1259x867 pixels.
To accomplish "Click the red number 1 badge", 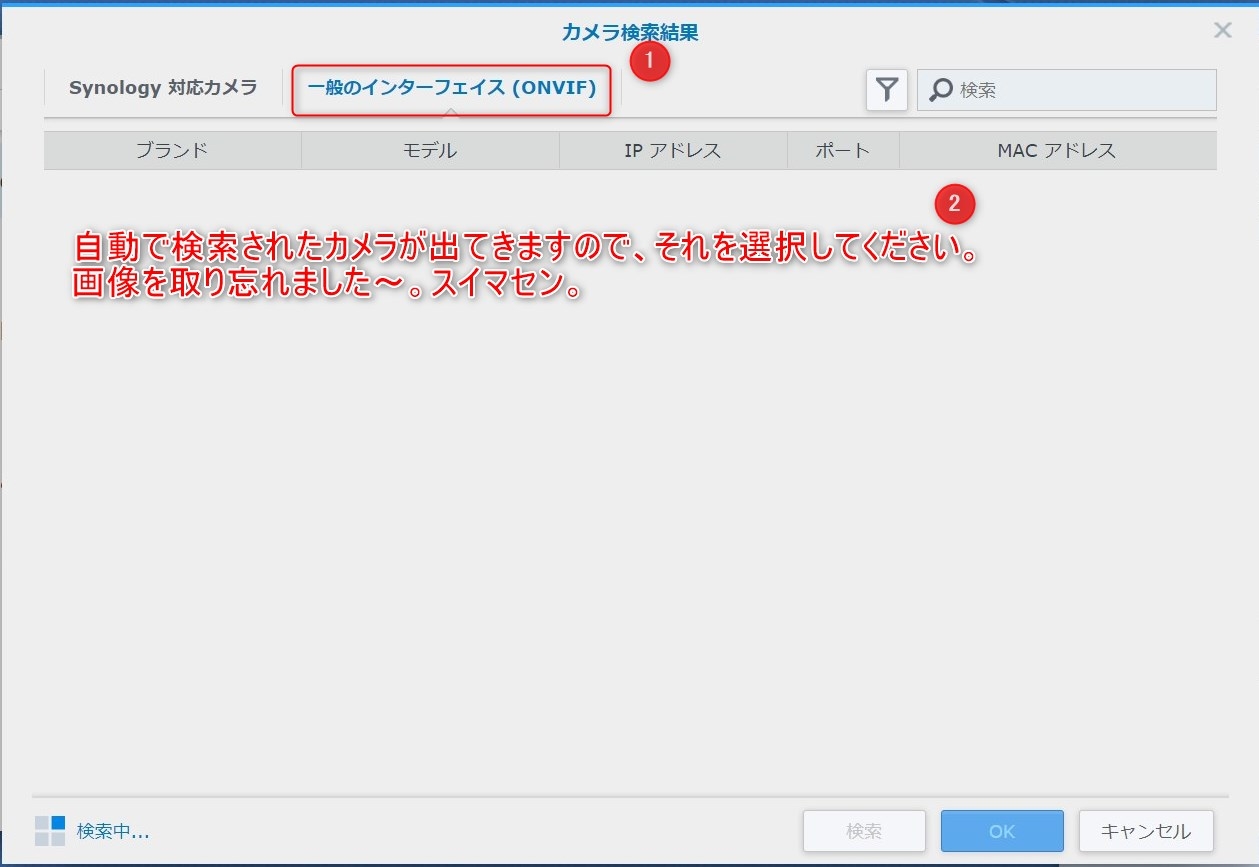I will (x=650, y=61).
